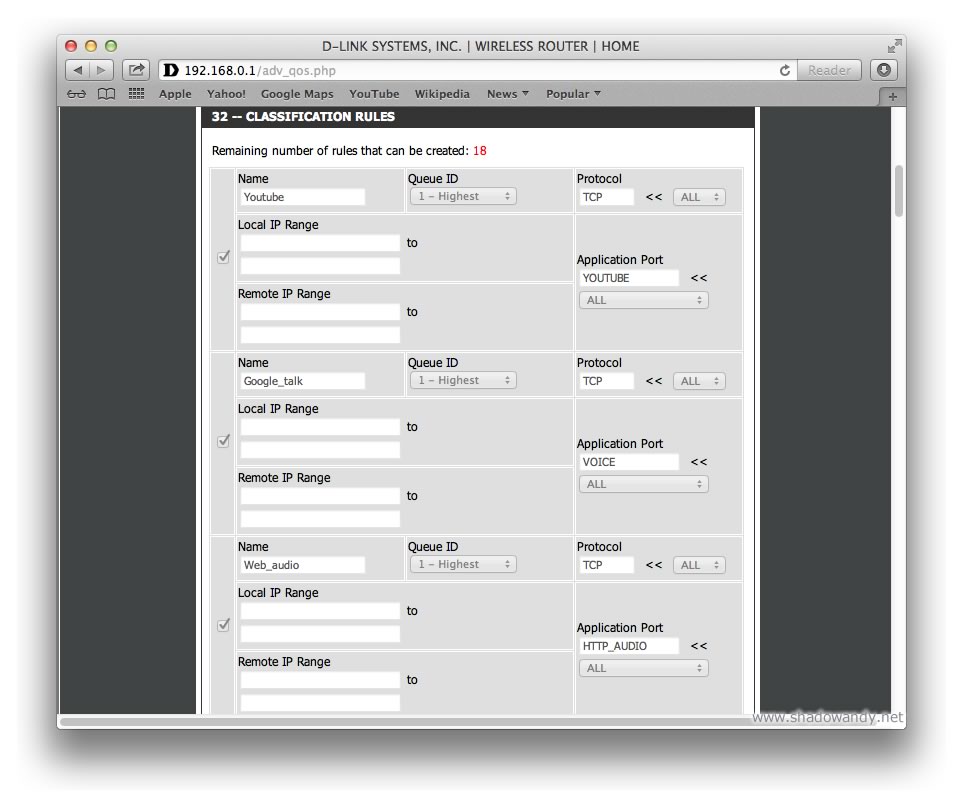
Task: Open Protocol ALL dropdown for Google_talk rule
Action: [698, 381]
